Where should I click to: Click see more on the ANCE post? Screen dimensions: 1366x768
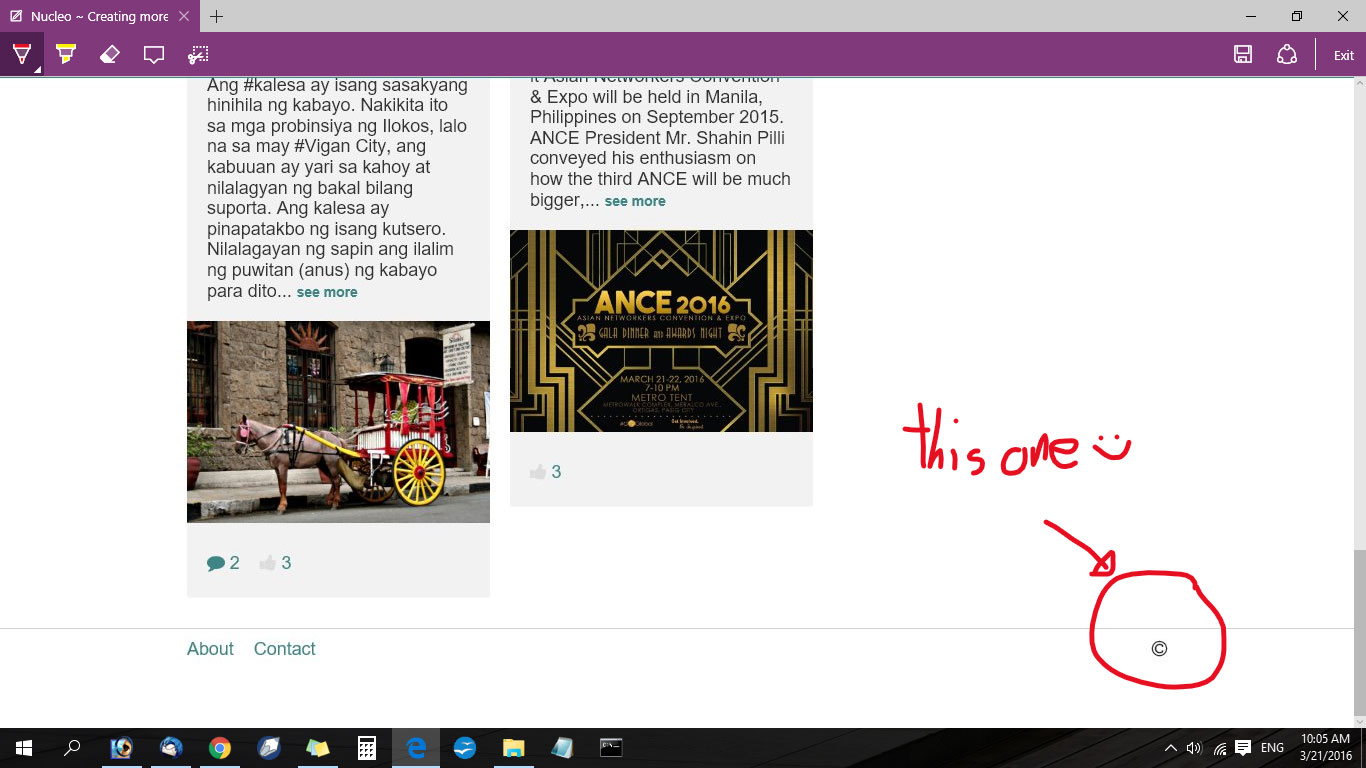point(635,201)
